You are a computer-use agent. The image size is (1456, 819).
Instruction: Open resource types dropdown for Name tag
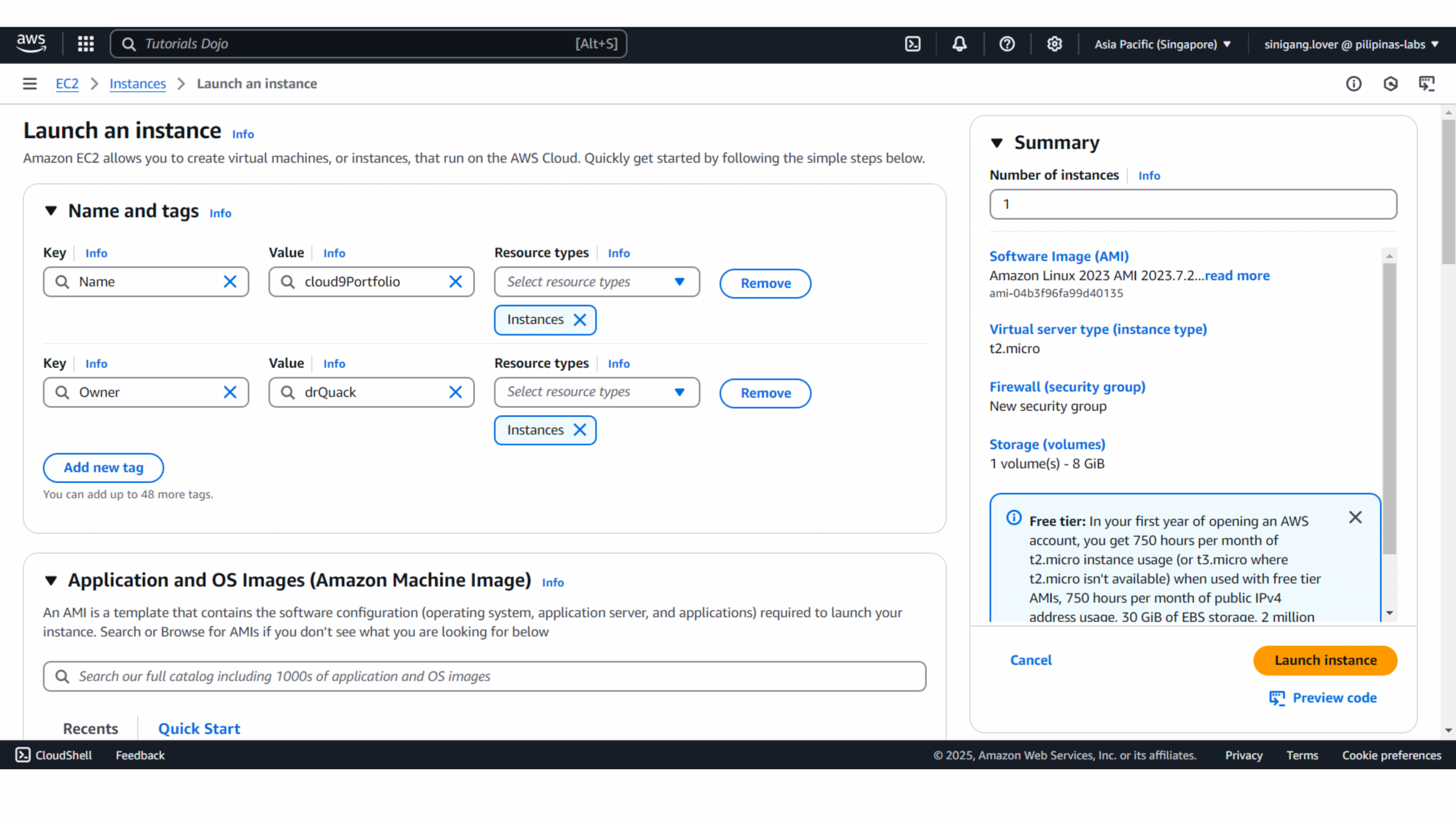tap(596, 282)
